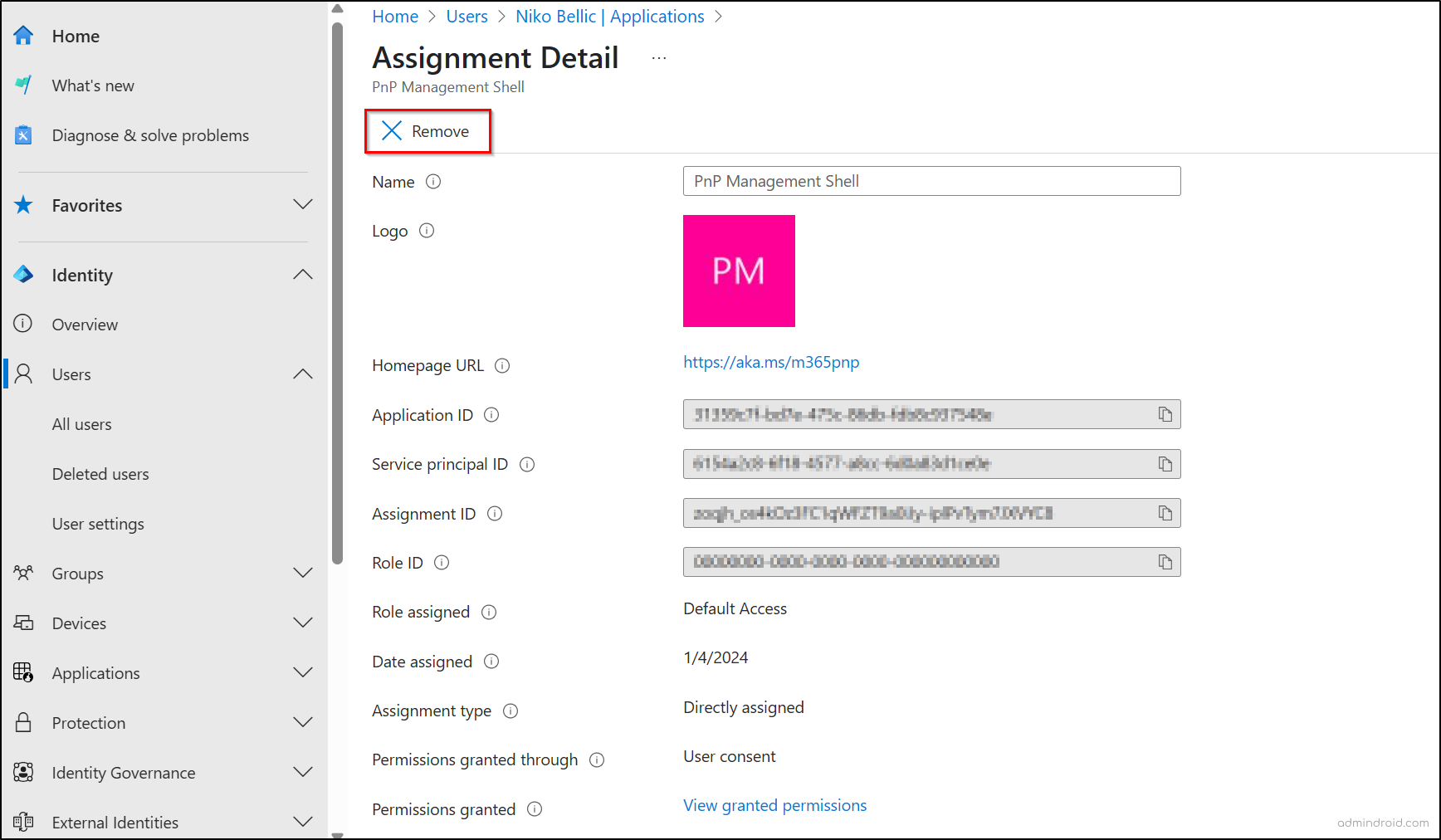The height and width of the screenshot is (840, 1441).
Task: Open View granted permissions link
Action: coord(774,805)
